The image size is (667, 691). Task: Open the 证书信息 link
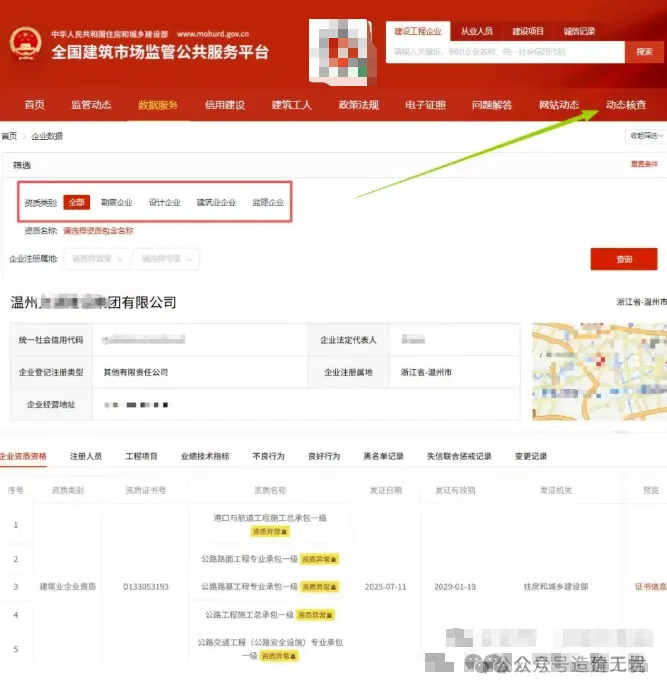(x=651, y=587)
